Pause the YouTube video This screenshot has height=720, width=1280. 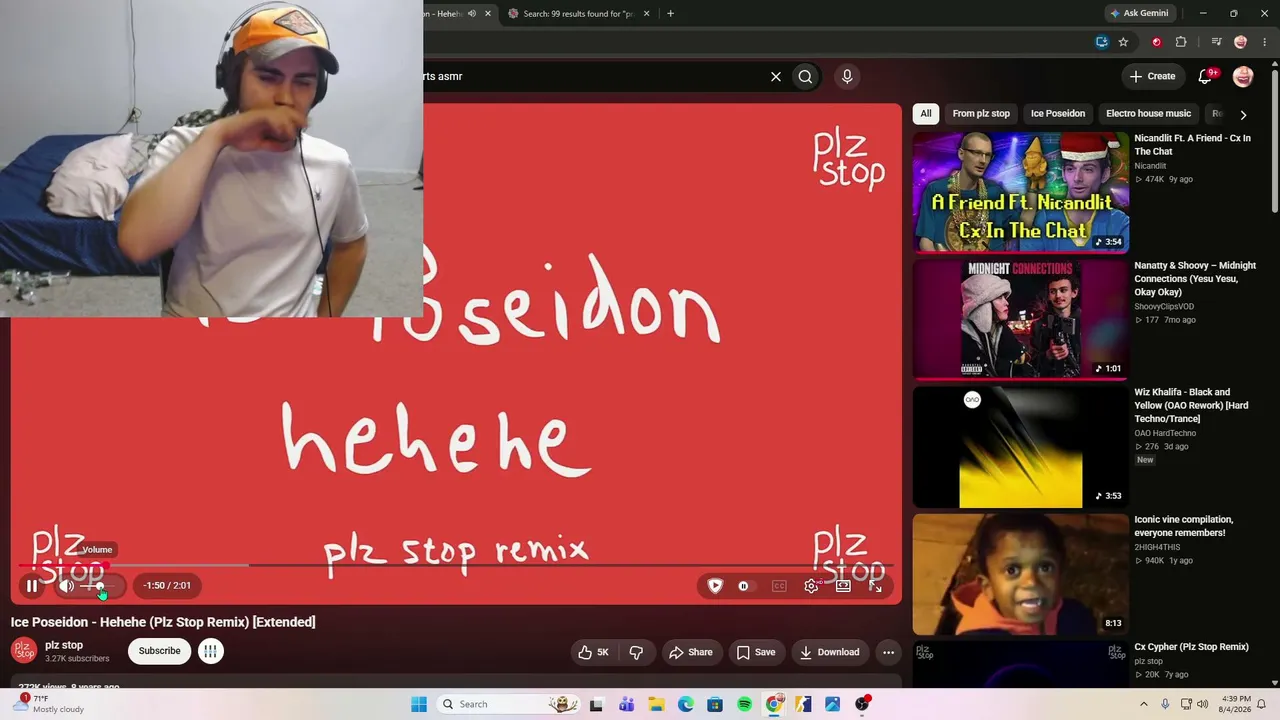pyautogui.click(x=32, y=586)
